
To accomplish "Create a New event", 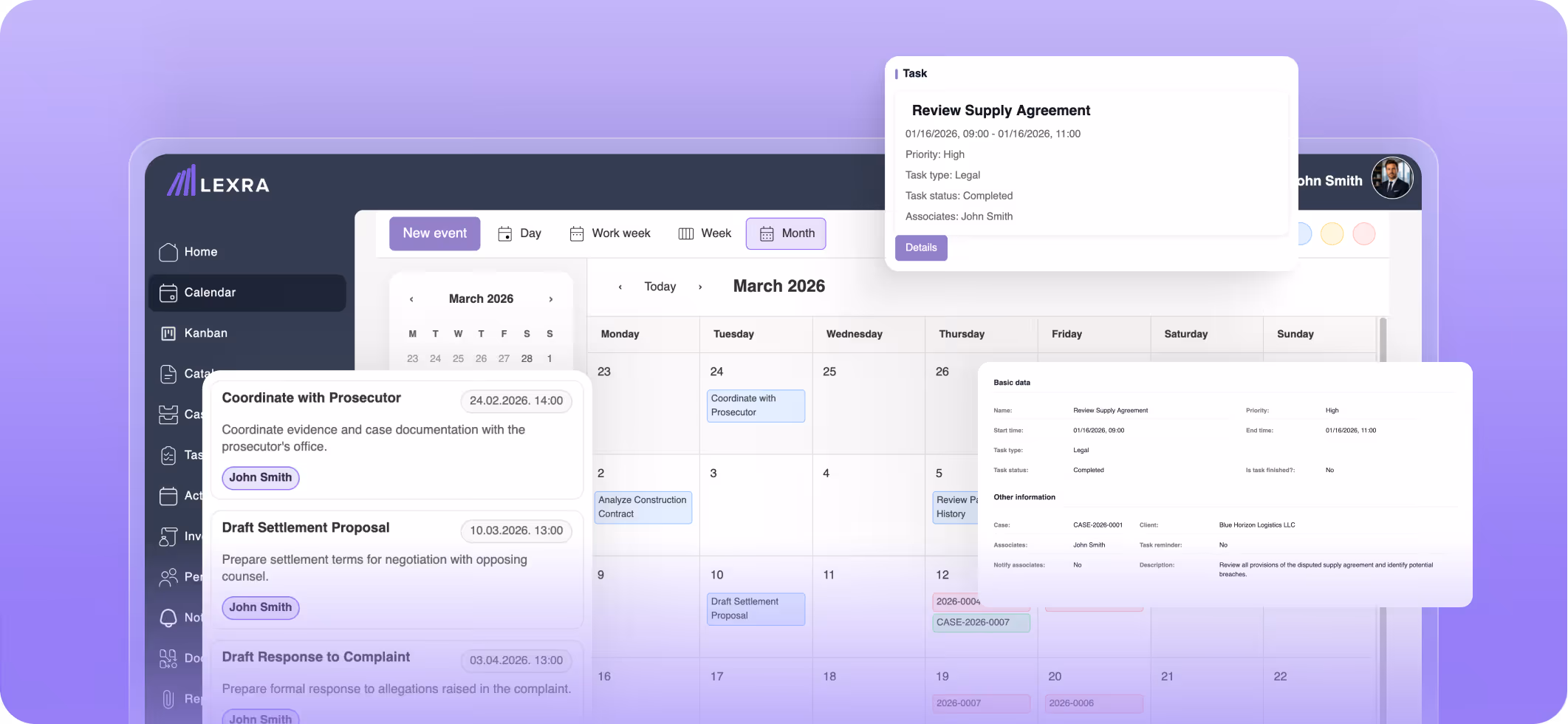I will pyautogui.click(x=435, y=233).
